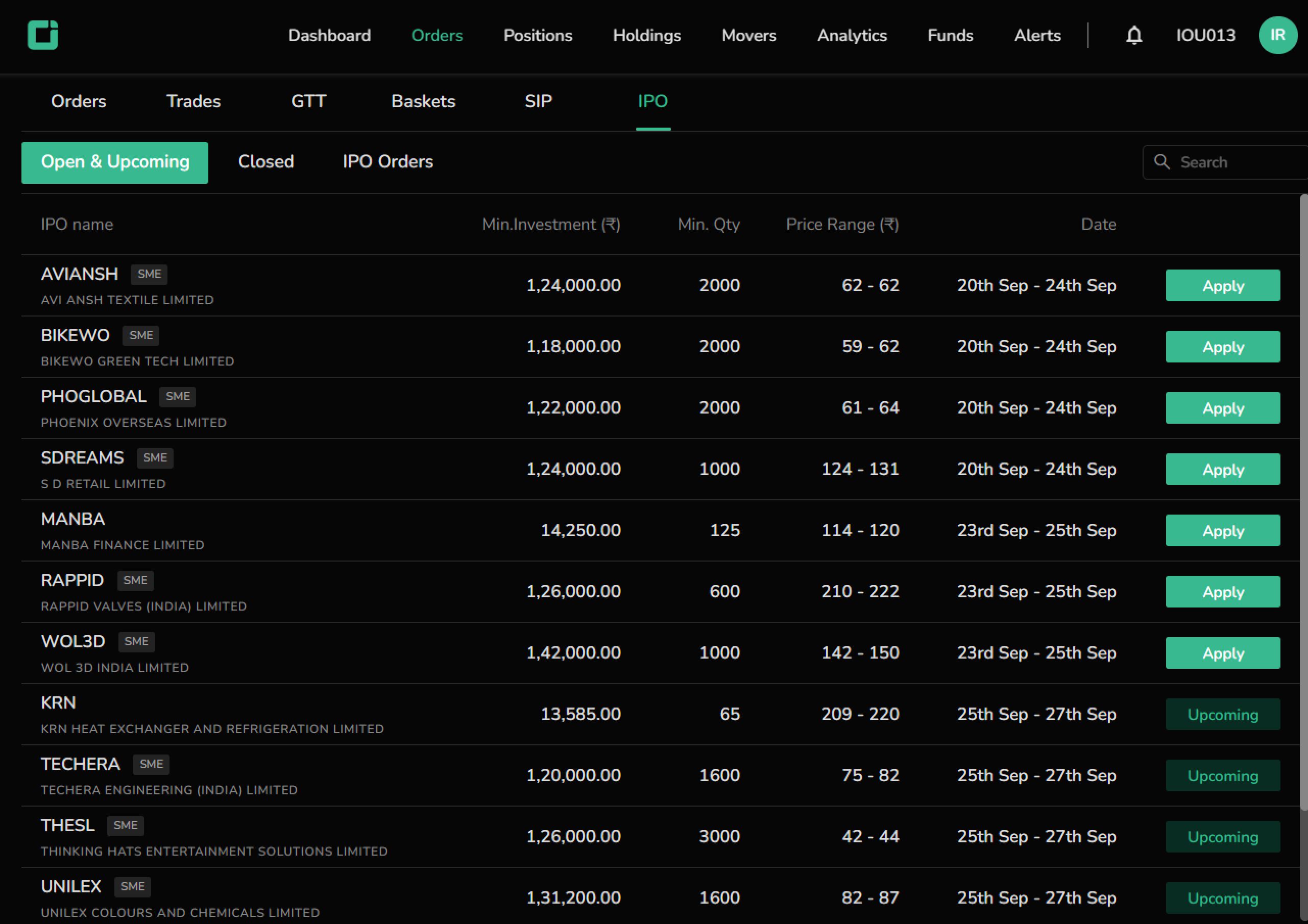Click price range 142 - 150
Image resolution: width=1308 pixels, height=924 pixels.
[860, 653]
